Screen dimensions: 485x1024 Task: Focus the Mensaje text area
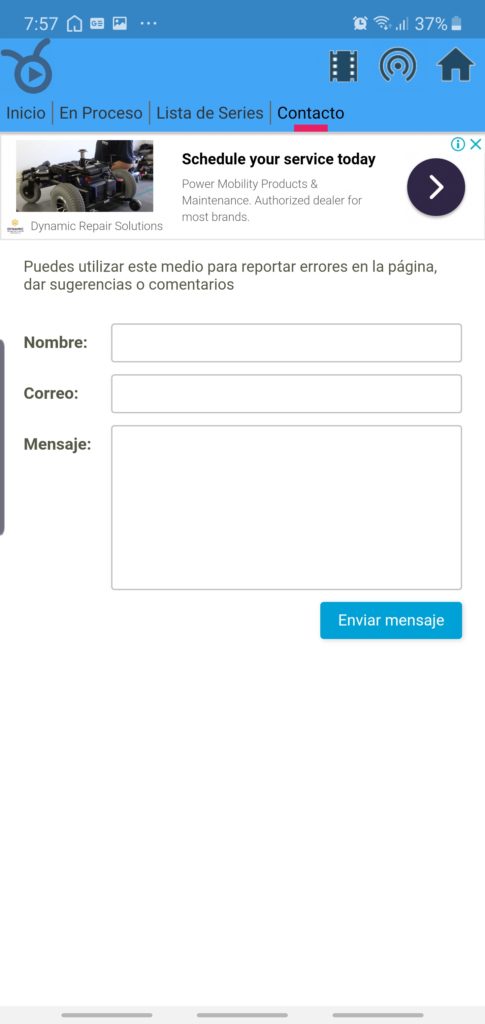pyautogui.click(x=287, y=507)
